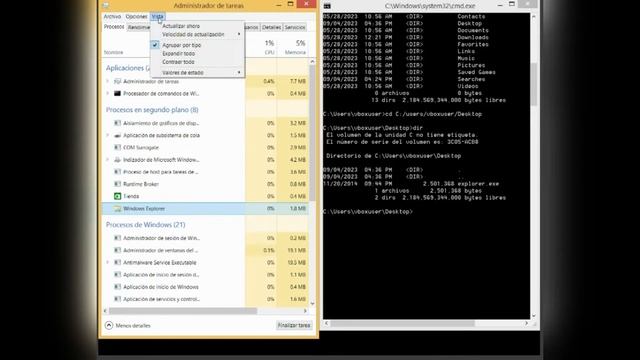Click the Aplicación de inicio de Windows icon
Screen dimensions: 640x360
tap(118, 287)
